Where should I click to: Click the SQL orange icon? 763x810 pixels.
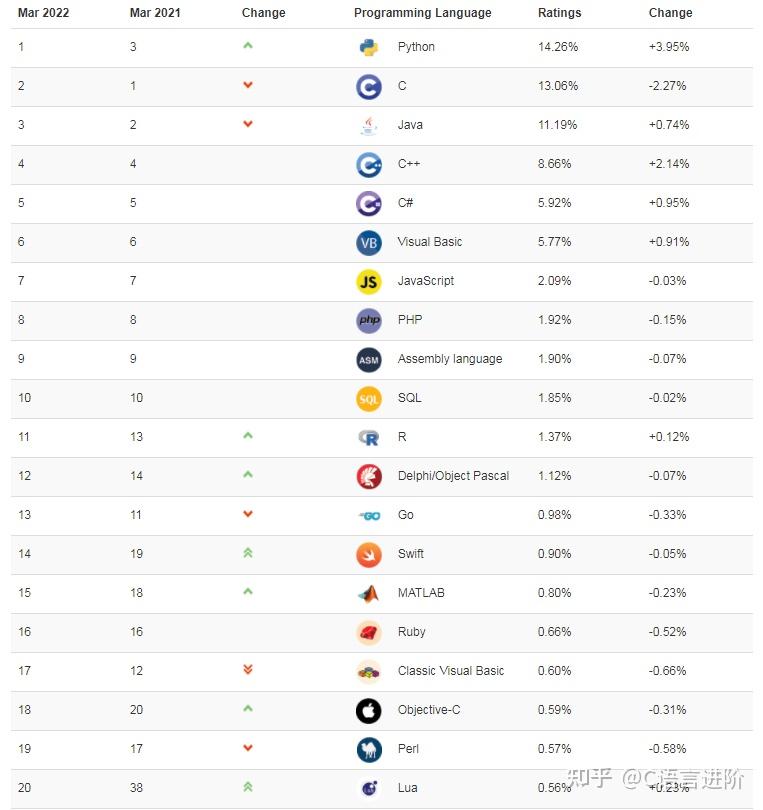[x=369, y=398]
